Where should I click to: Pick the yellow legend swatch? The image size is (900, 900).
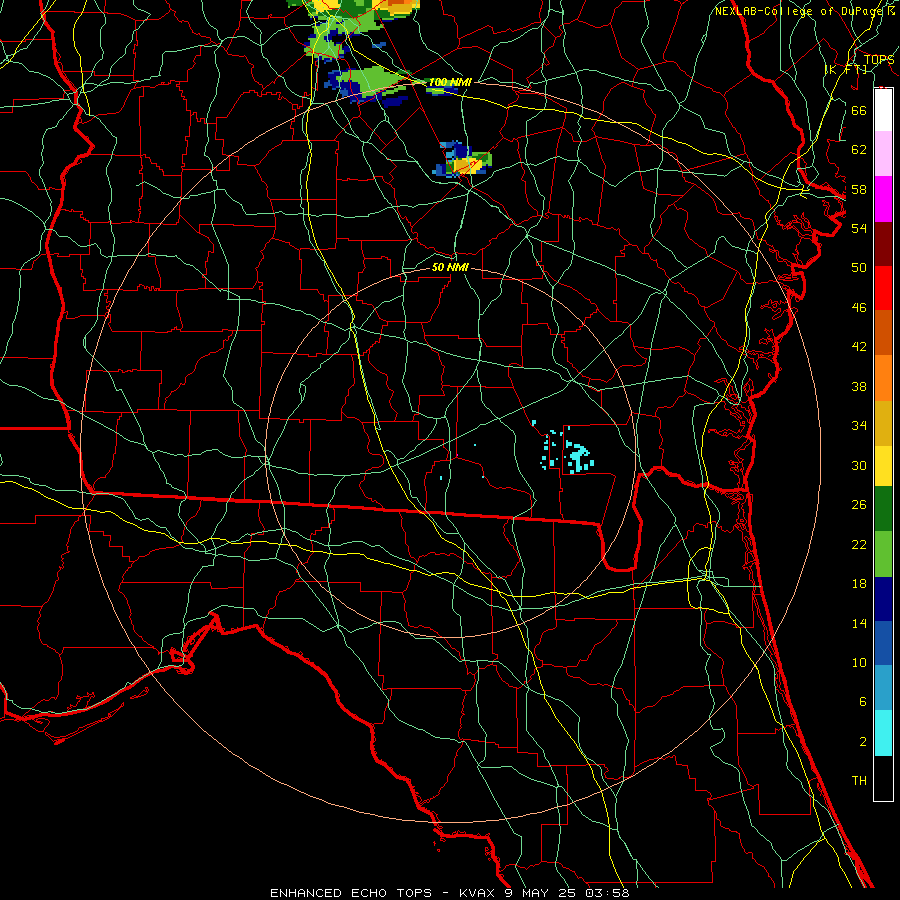point(883,465)
